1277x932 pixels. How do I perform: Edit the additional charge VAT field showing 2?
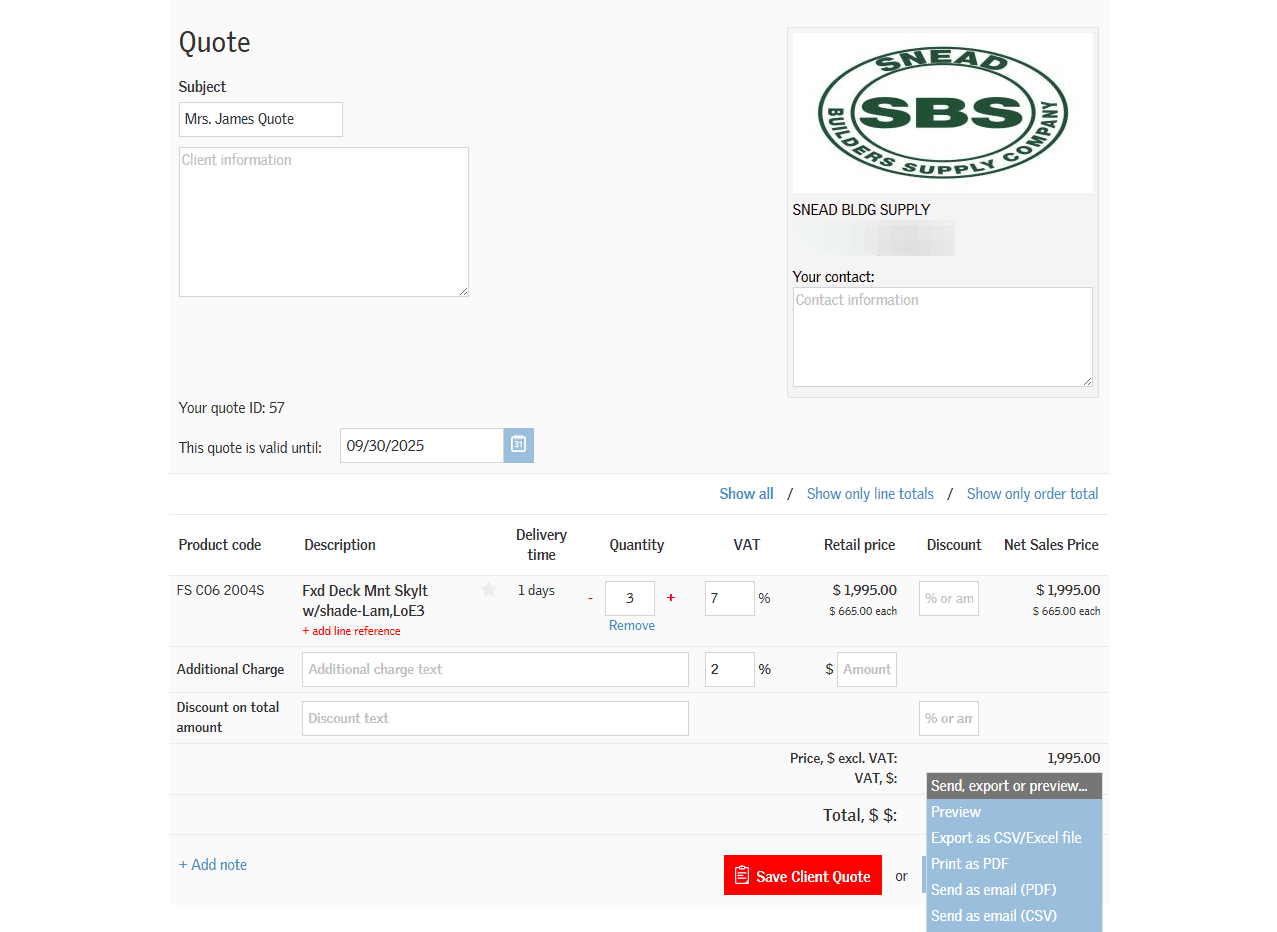[730, 669]
